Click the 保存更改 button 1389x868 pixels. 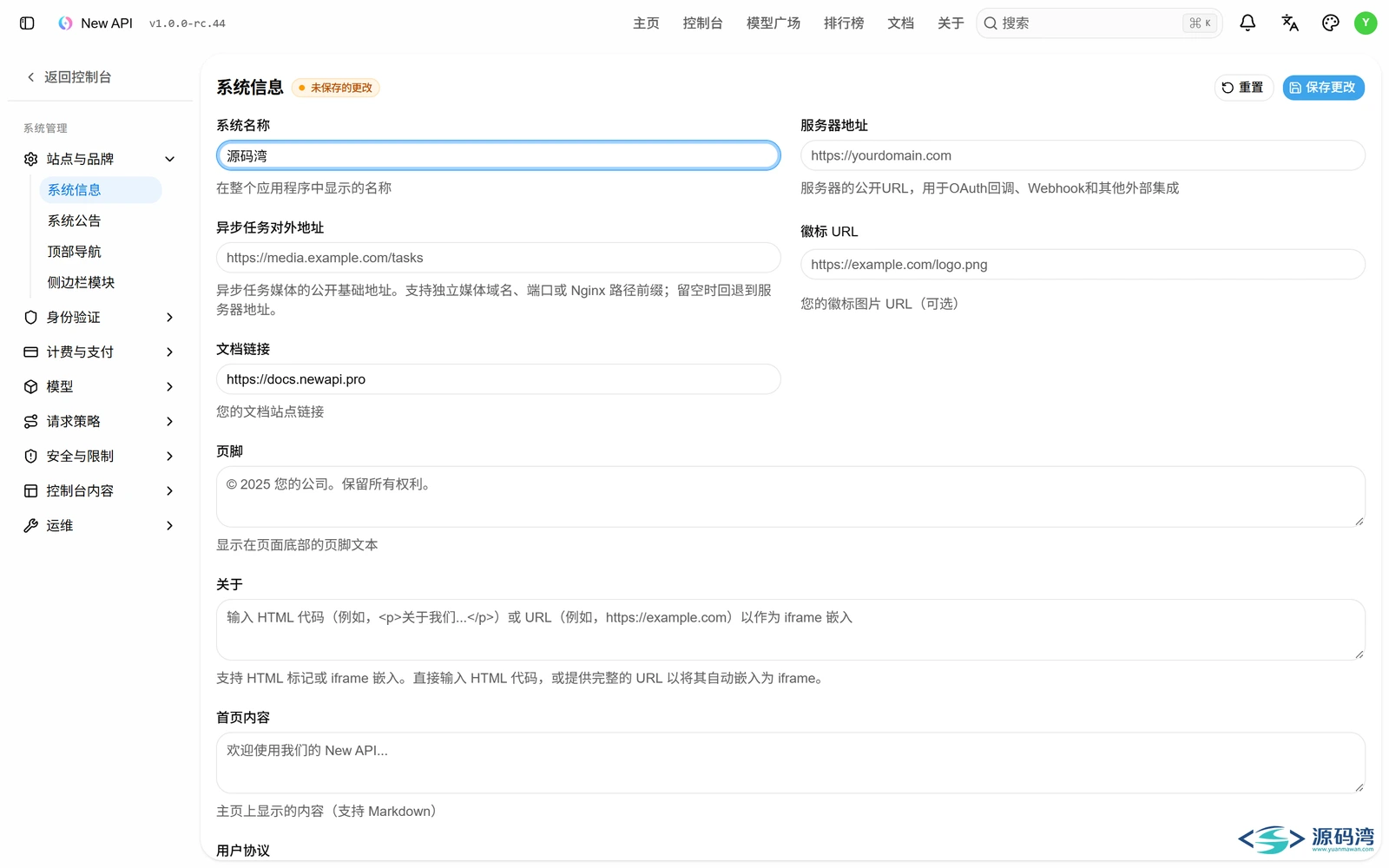coord(1324,88)
